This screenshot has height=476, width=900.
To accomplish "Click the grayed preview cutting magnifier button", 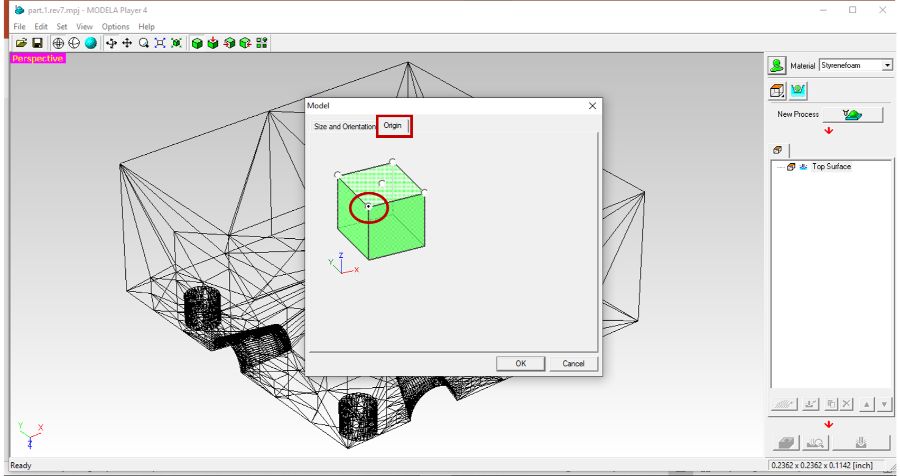I will (x=816, y=443).
